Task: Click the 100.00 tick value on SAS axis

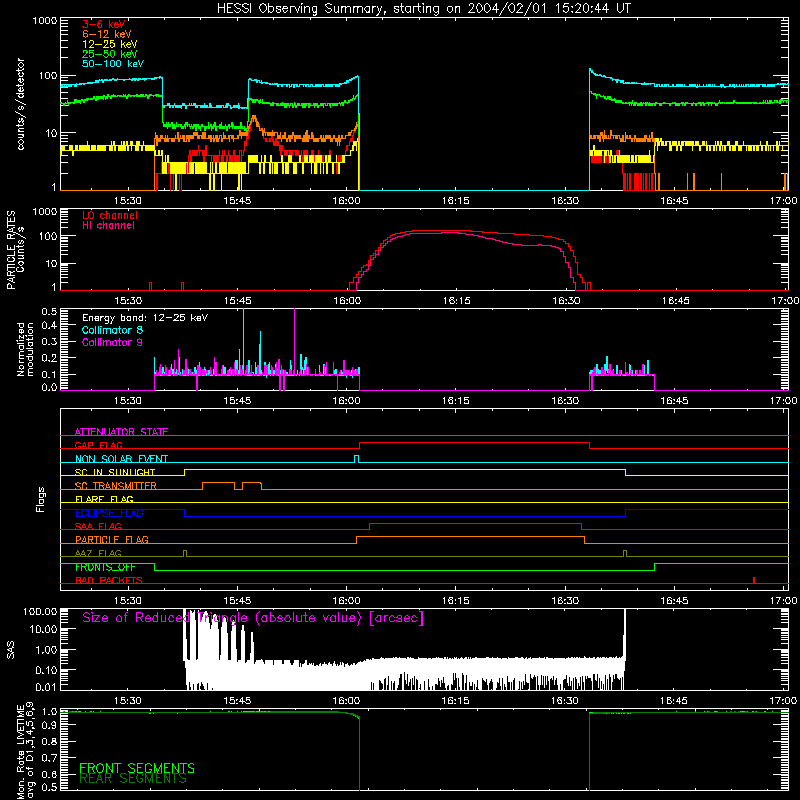Action: 40,611
